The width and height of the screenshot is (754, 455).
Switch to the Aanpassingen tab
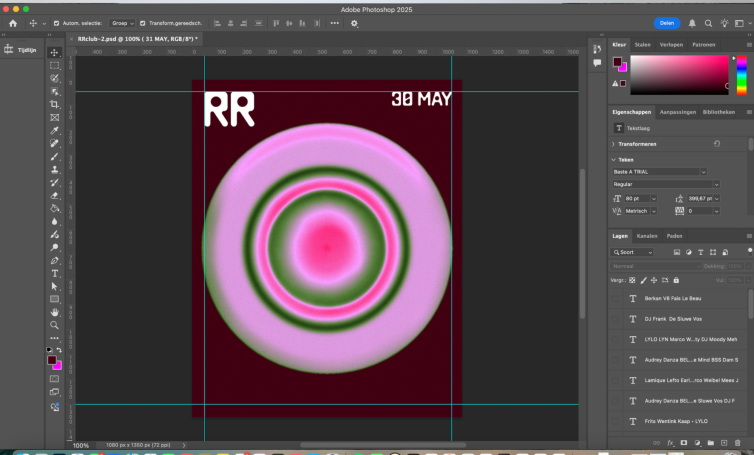678,112
